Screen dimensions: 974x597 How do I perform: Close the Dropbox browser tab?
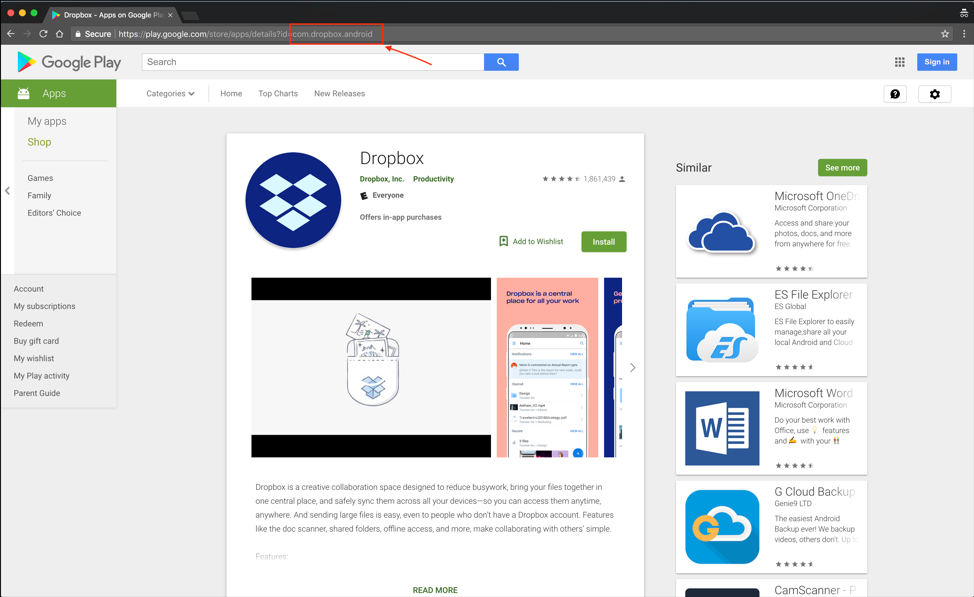(x=170, y=15)
